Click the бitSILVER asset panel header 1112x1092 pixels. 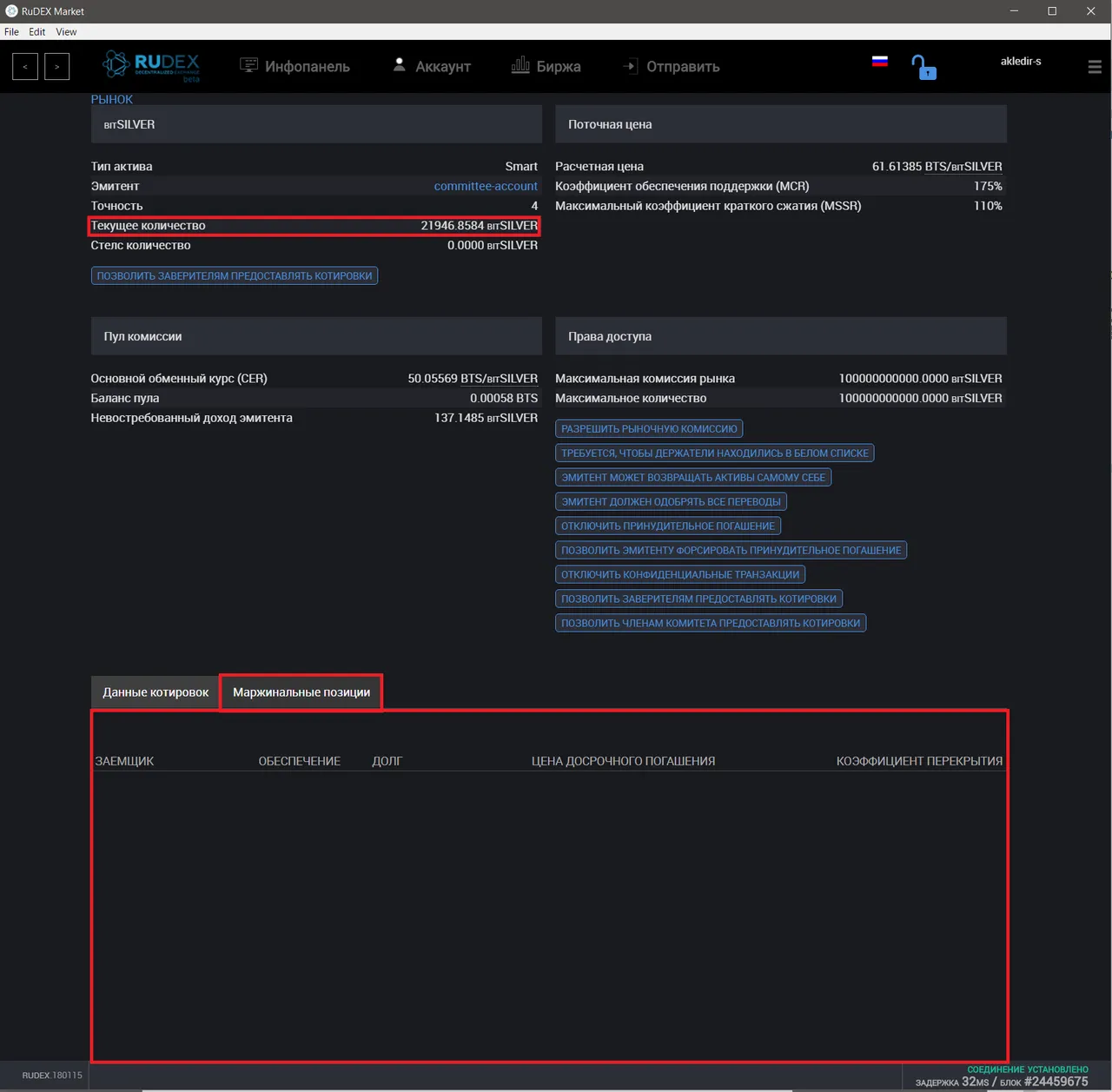pos(316,124)
